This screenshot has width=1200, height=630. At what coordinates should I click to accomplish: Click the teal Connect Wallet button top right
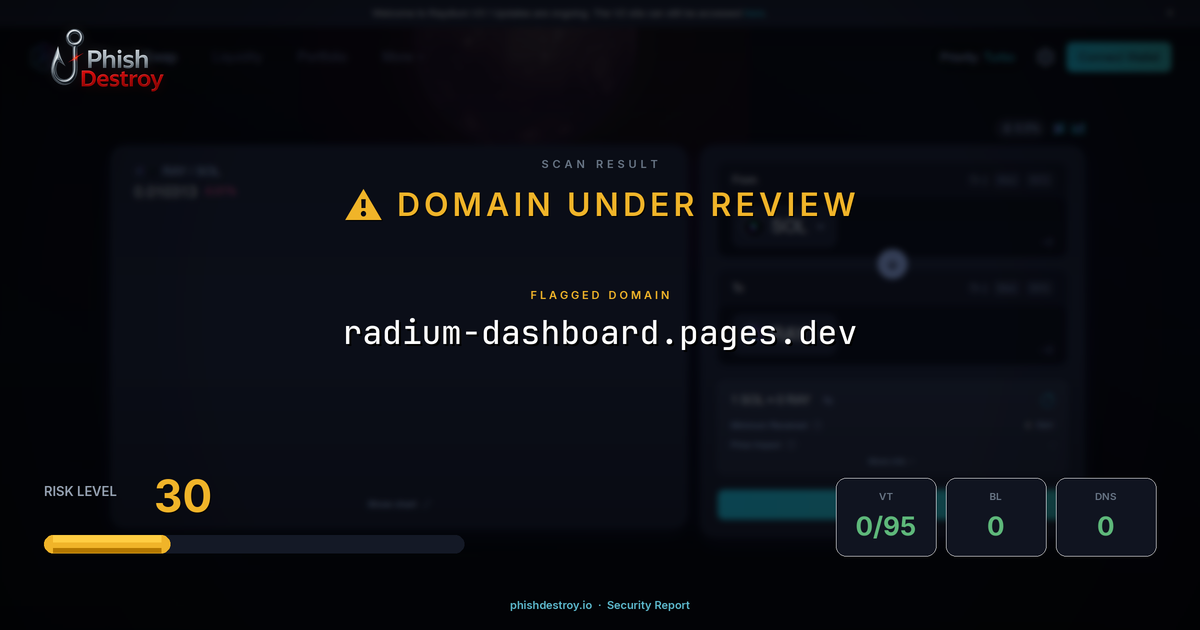(x=1119, y=57)
